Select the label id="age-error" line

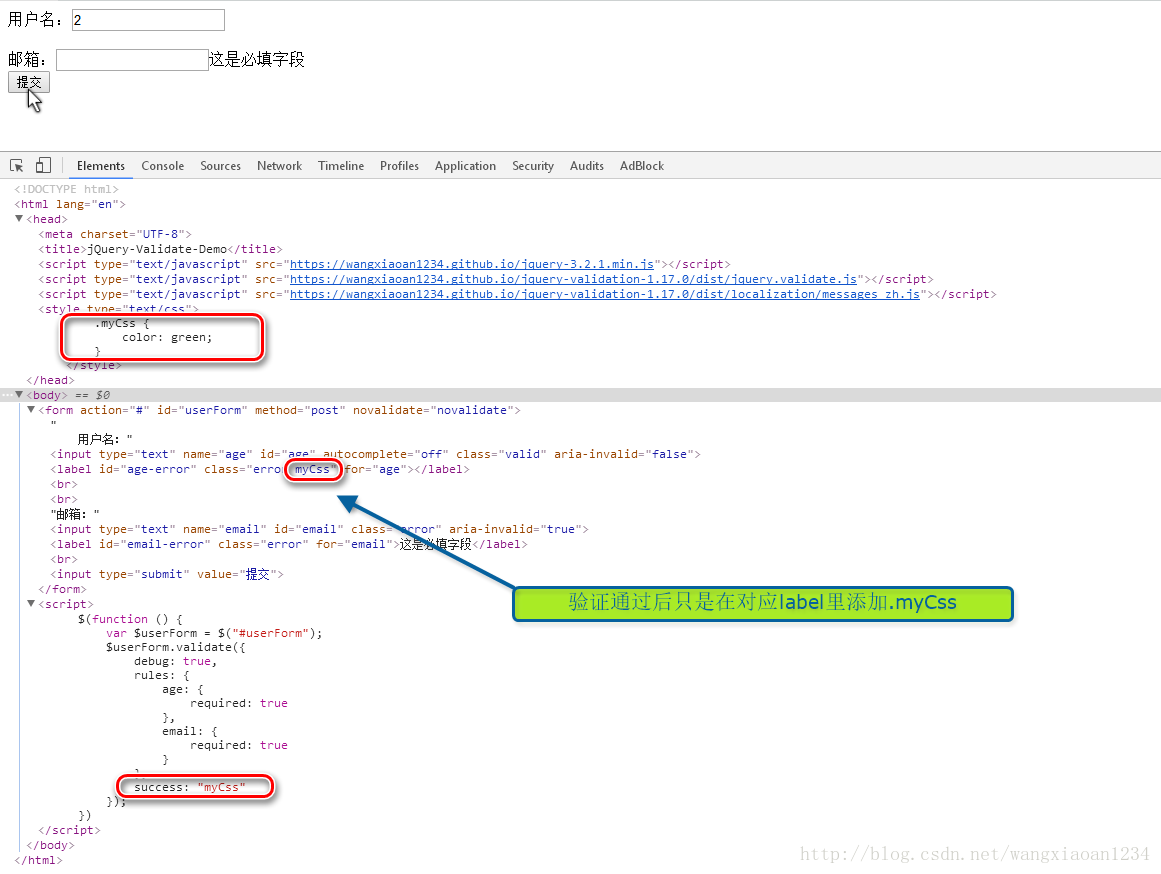[260, 469]
